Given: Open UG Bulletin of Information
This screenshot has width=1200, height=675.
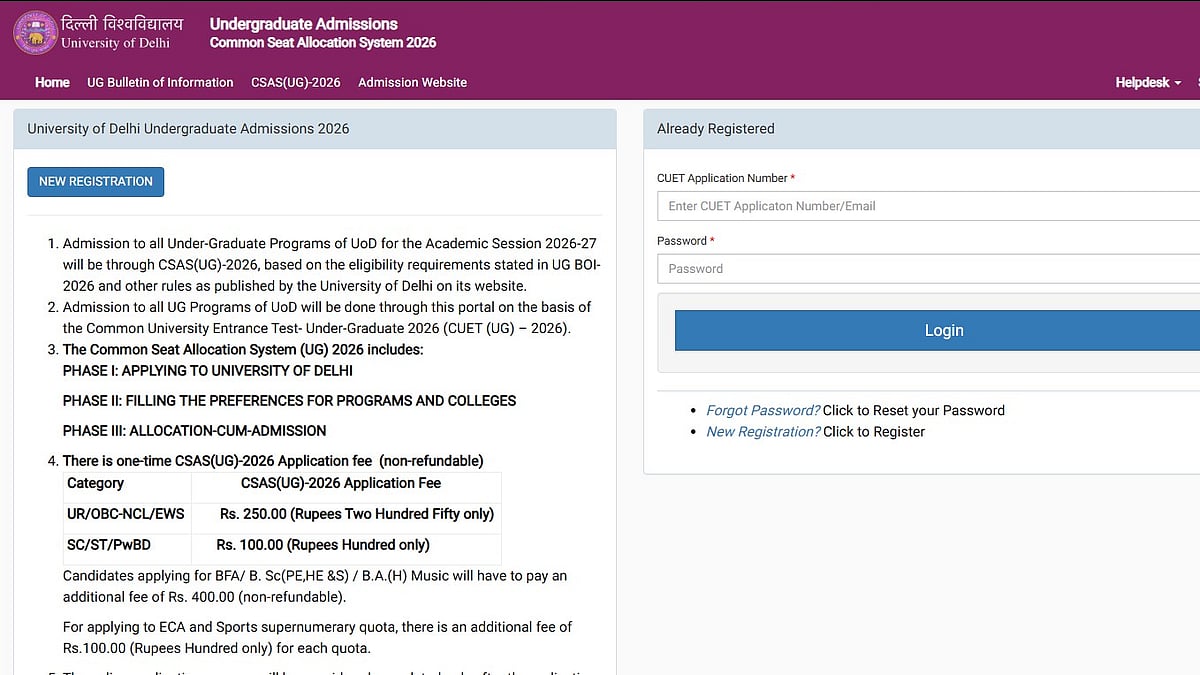Looking at the screenshot, I should [x=160, y=82].
